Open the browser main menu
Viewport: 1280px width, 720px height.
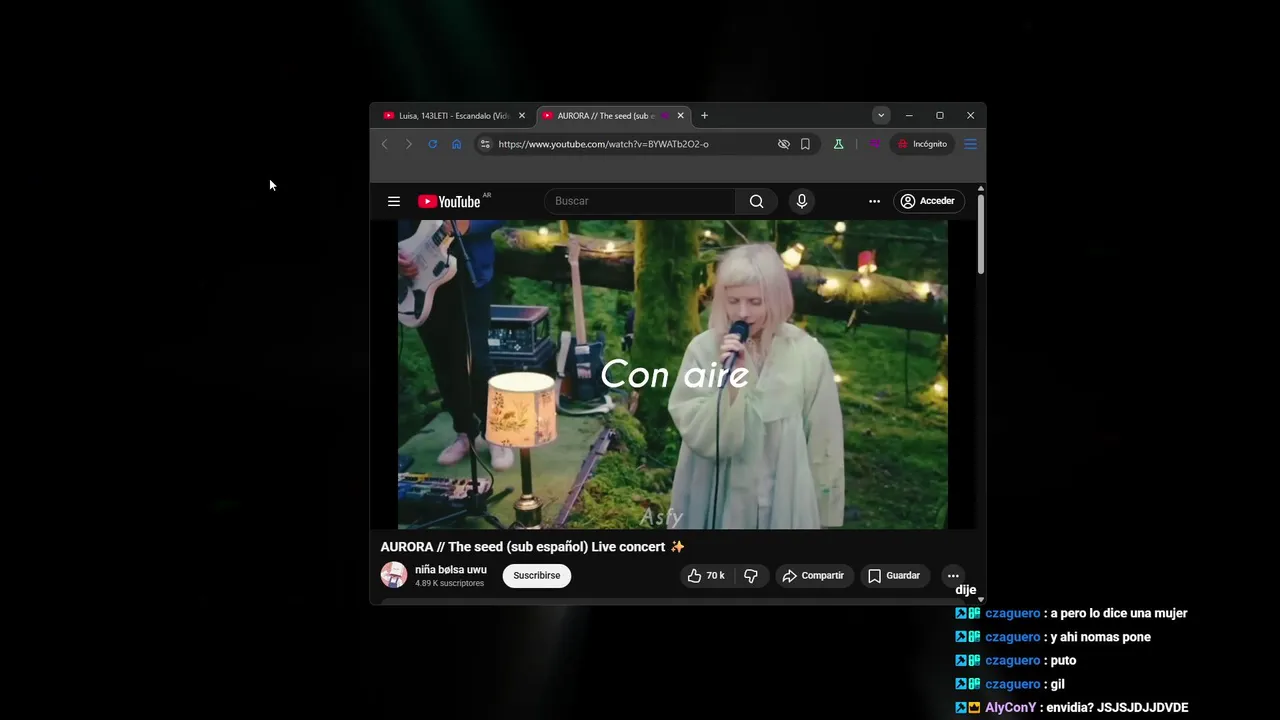pyautogui.click(x=970, y=144)
